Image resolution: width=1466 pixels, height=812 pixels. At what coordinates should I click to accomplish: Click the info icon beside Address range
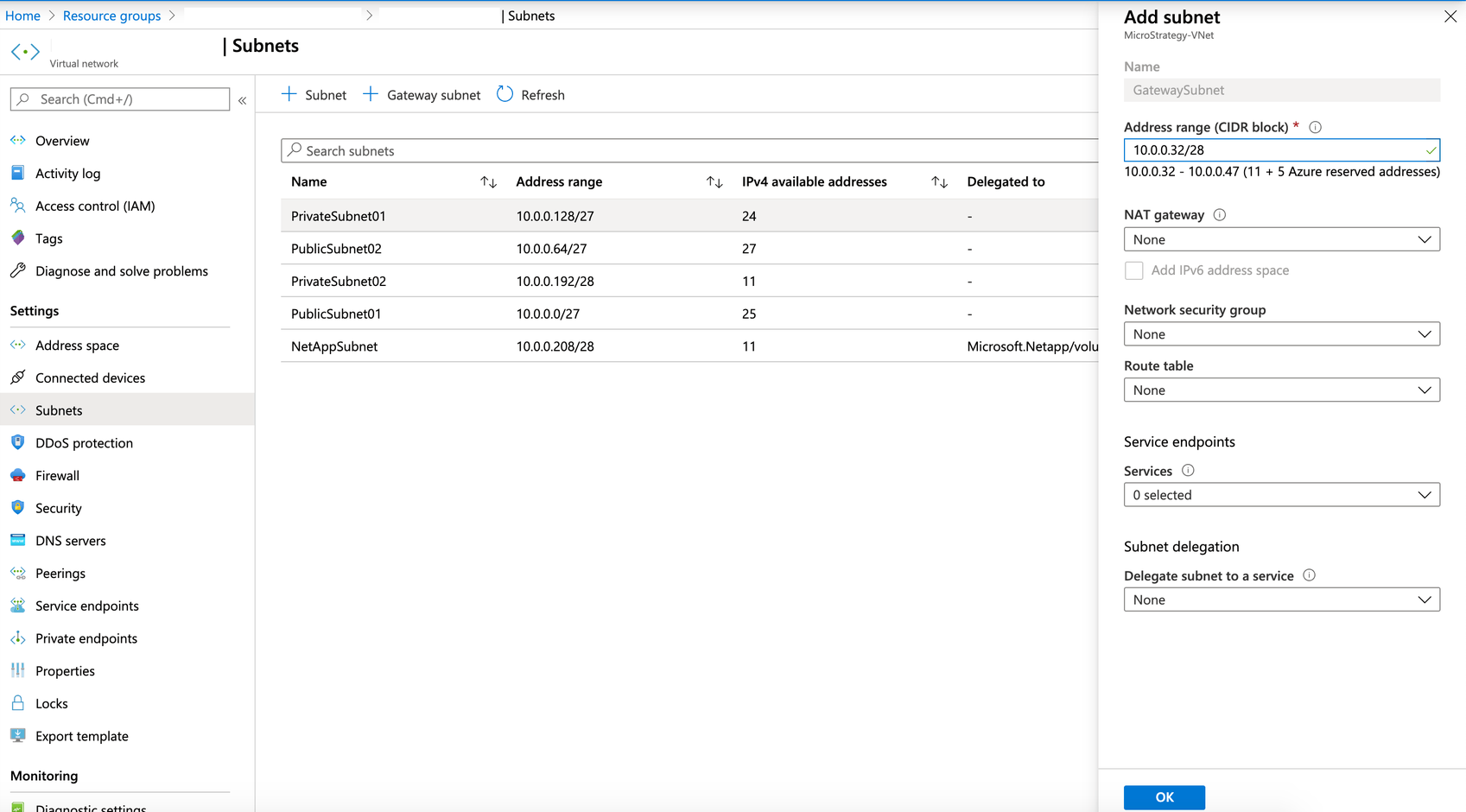(x=1315, y=127)
